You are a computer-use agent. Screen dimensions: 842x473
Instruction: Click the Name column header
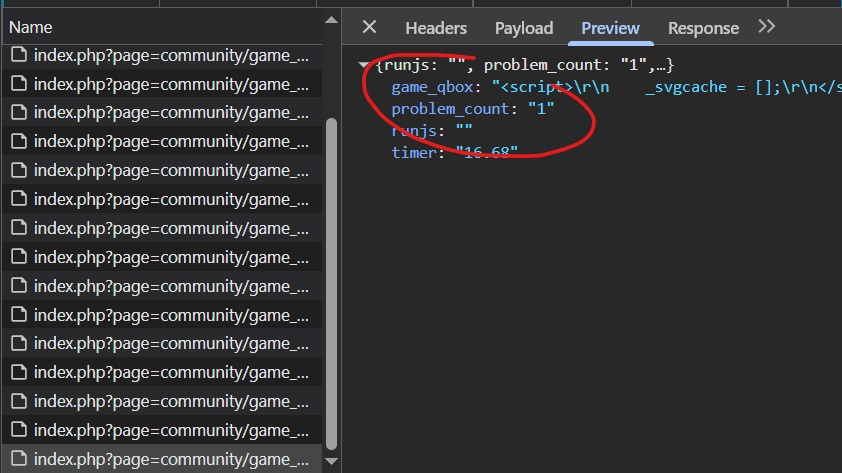(30, 27)
